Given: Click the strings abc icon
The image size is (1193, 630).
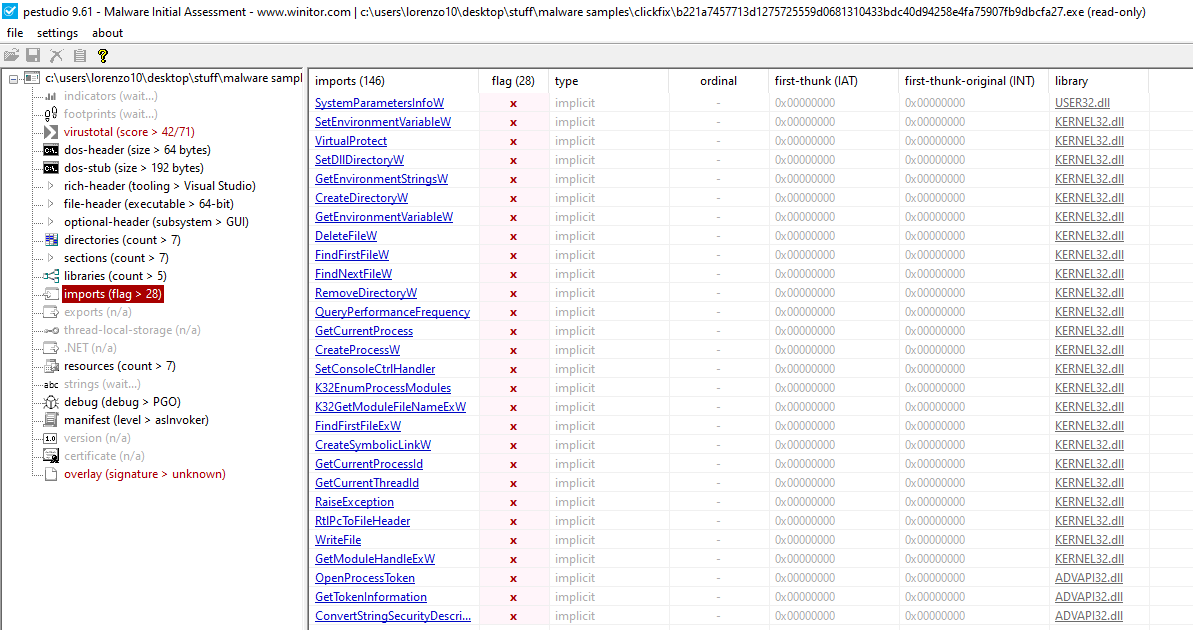Looking at the screenshot, I should click(51, 384).
